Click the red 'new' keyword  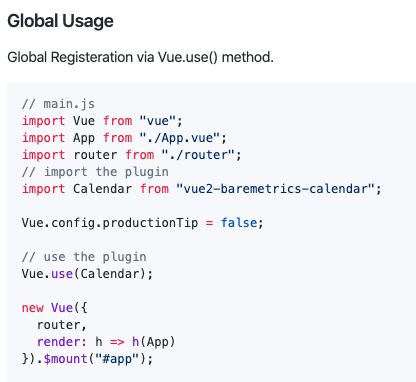[33, 308]
